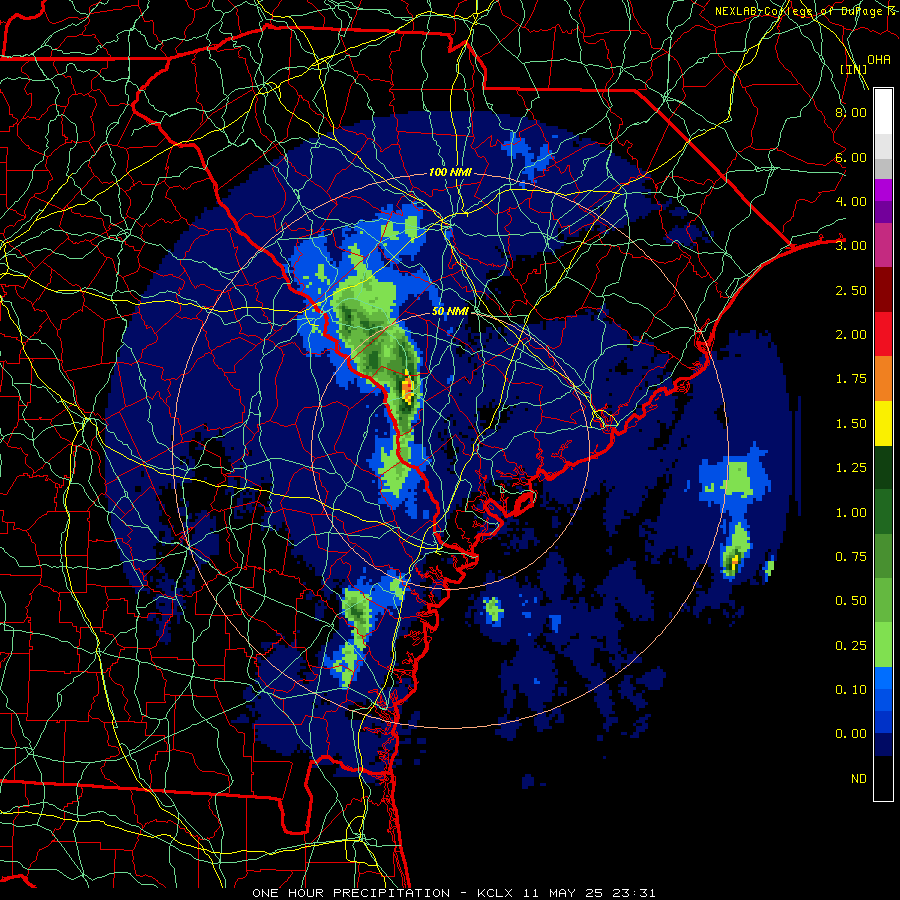Select the light green 0.25 legend swatch

(x=883, y=645)
